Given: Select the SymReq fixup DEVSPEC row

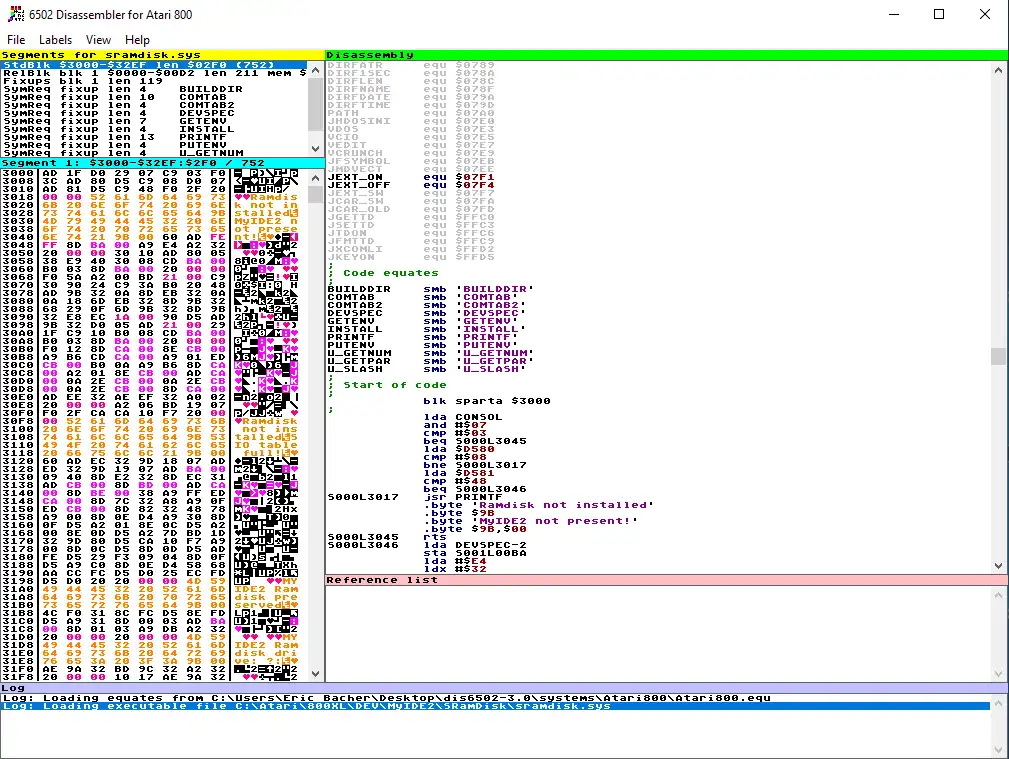Looking at the screenshot, I should click(x=154, y=113).
